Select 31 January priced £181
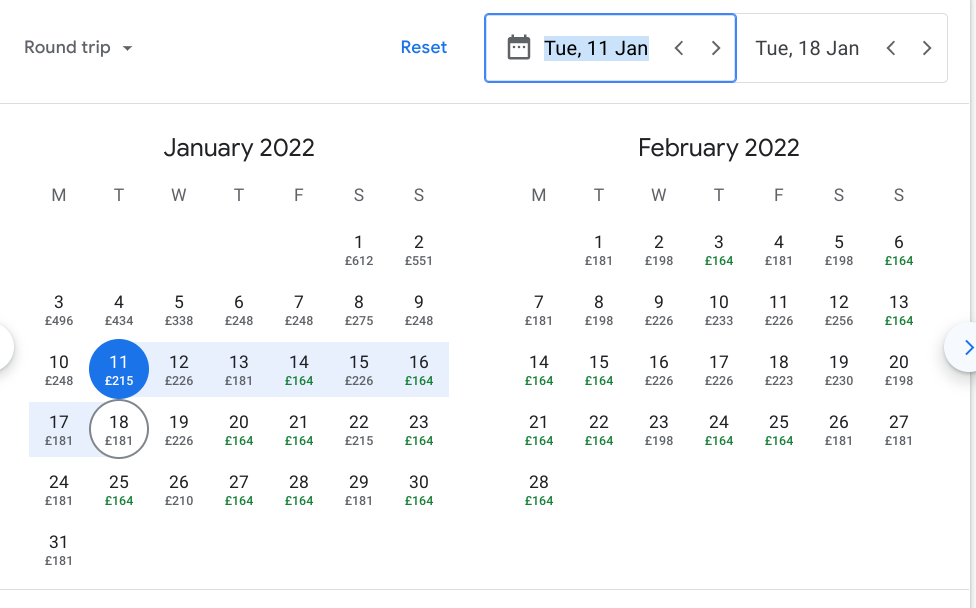The width and height of the screenshot is (976, 608). point(59,549)
